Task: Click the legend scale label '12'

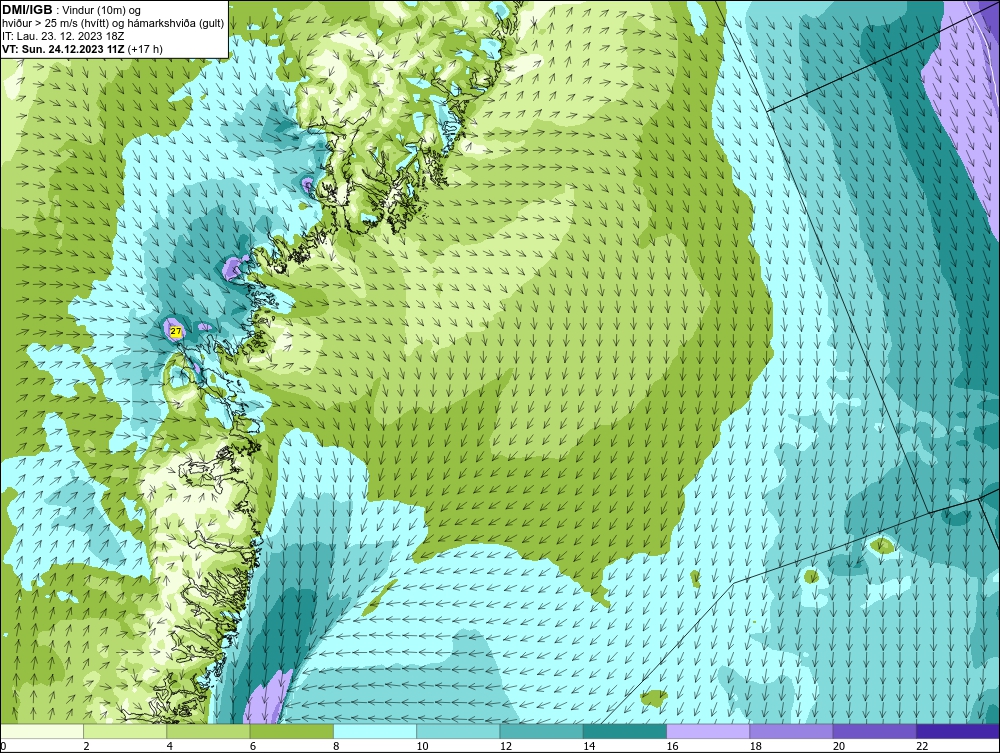Action: pos(506,747)
